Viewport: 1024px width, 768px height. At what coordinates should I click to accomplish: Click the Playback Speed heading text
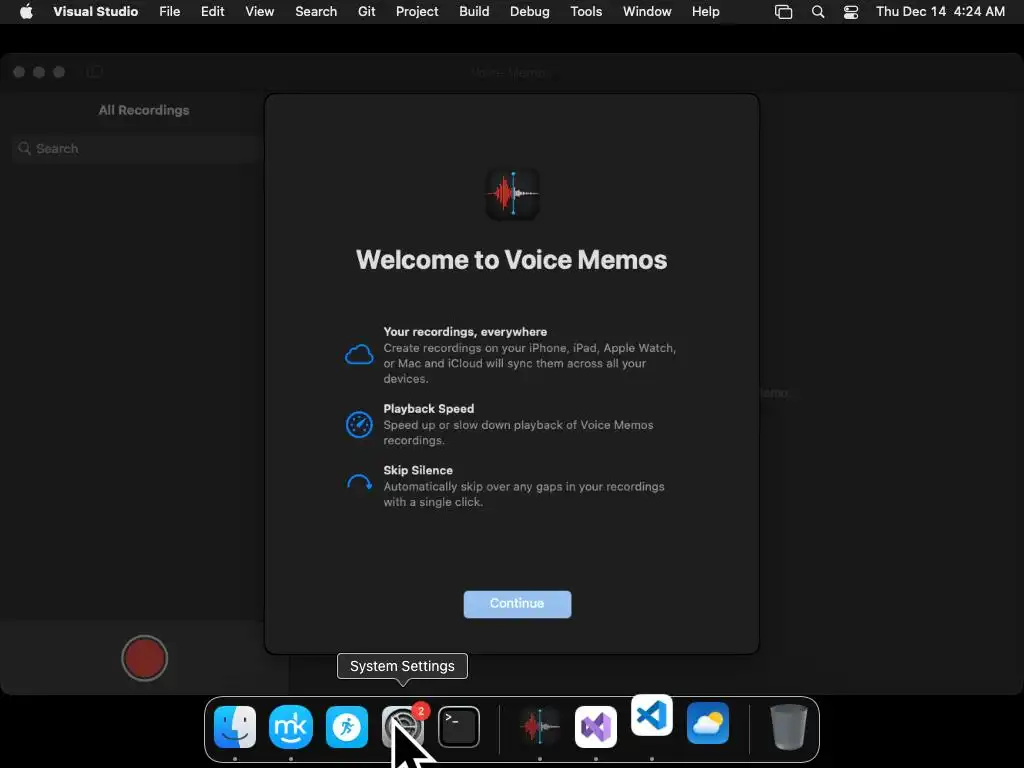point(428,409)
